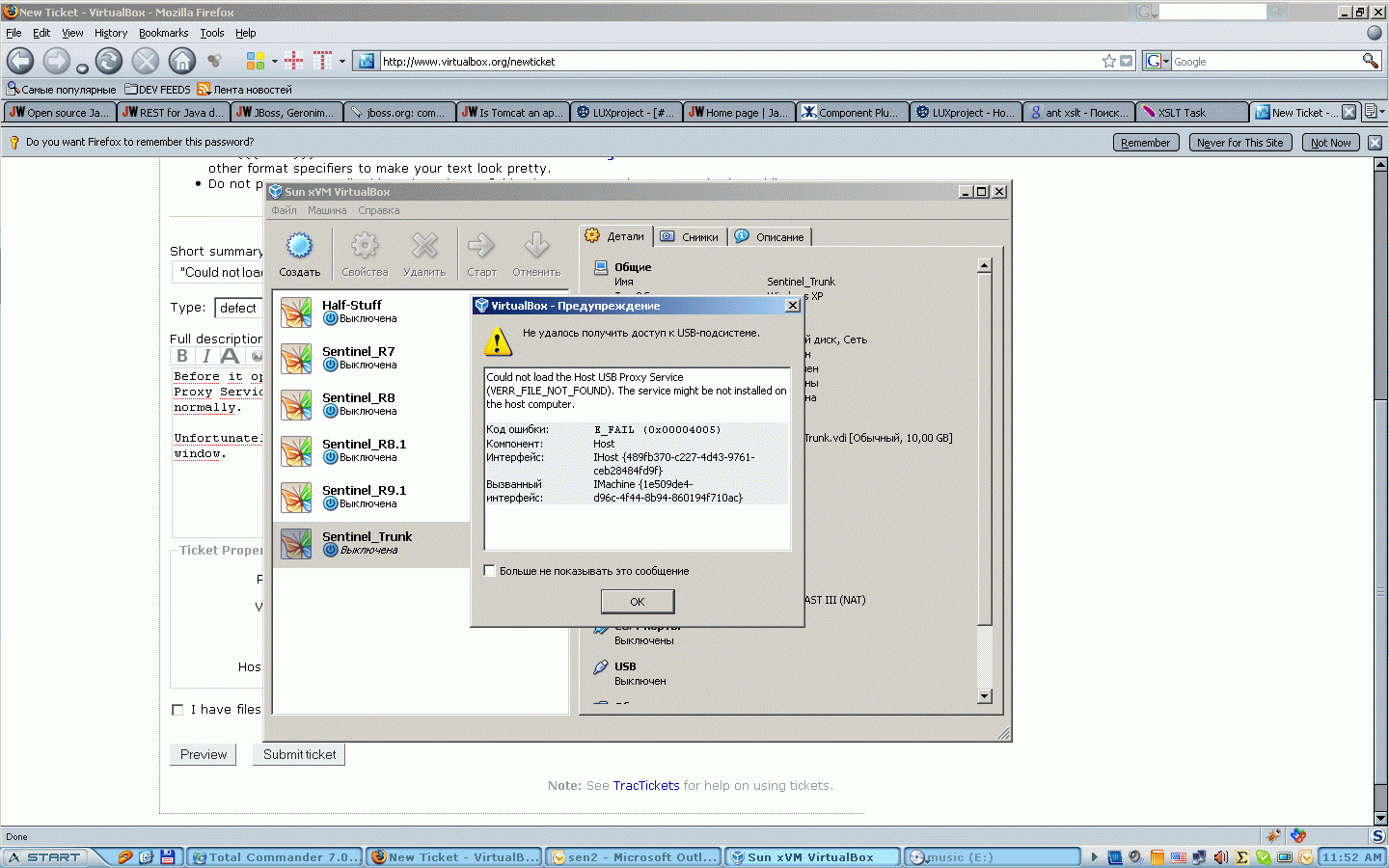Reload the page in Firefox
The width and height of the screenshot is (1389, 868).
(109, 61)
